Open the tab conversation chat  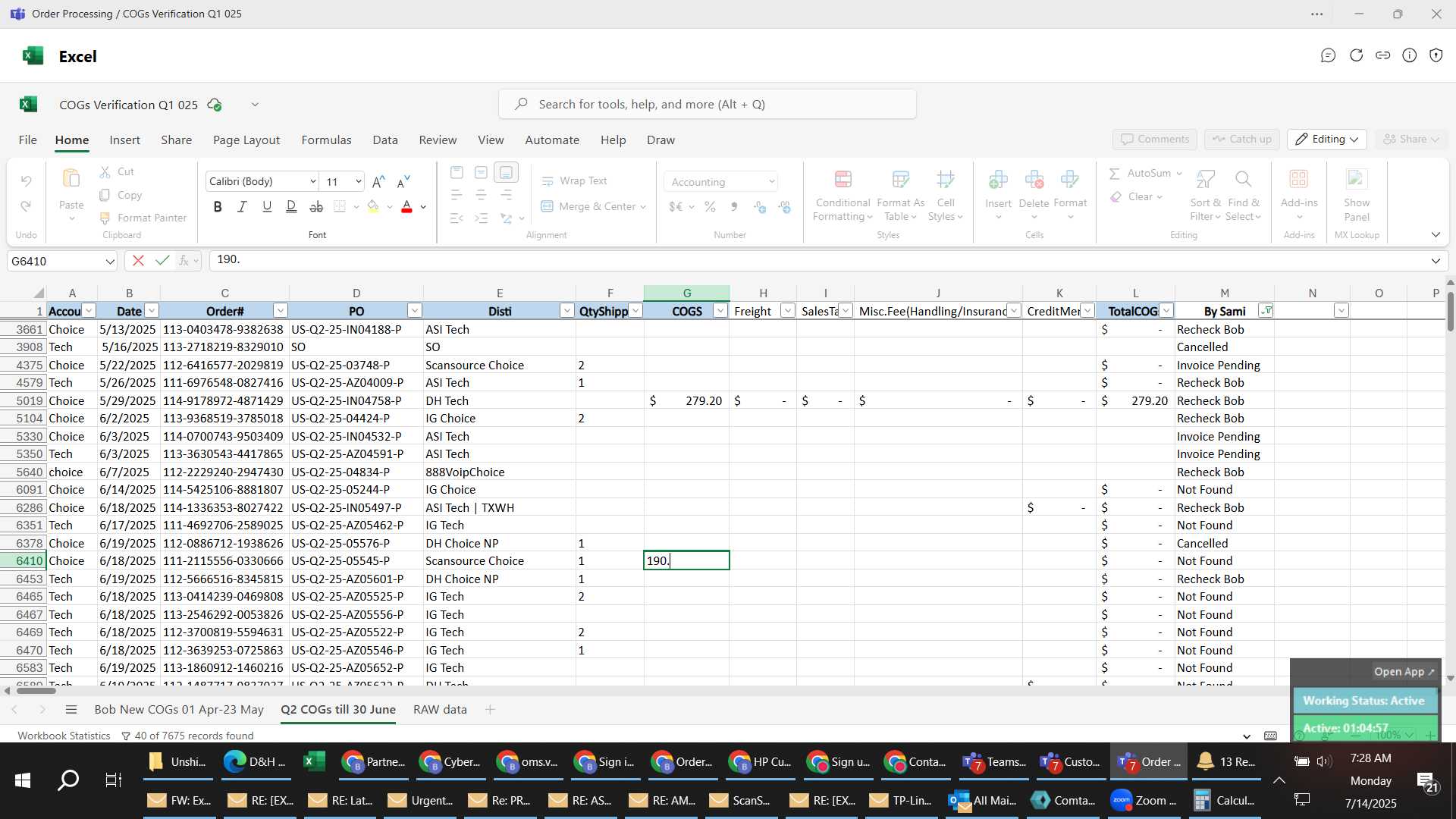click(x=1328, y=55)
